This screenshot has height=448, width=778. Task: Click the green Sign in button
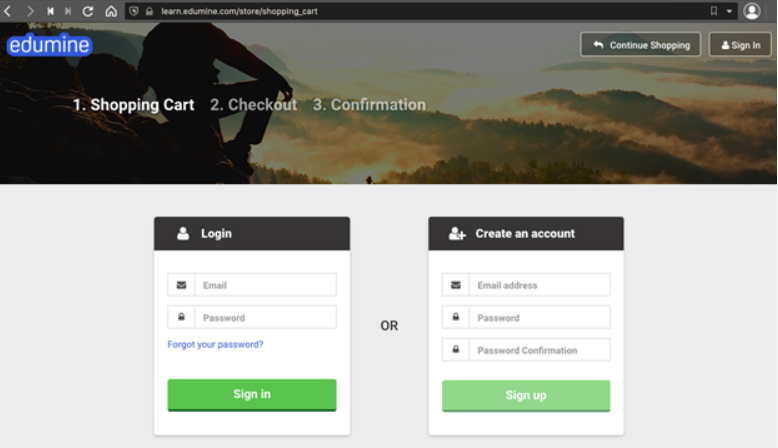[252, 395]
